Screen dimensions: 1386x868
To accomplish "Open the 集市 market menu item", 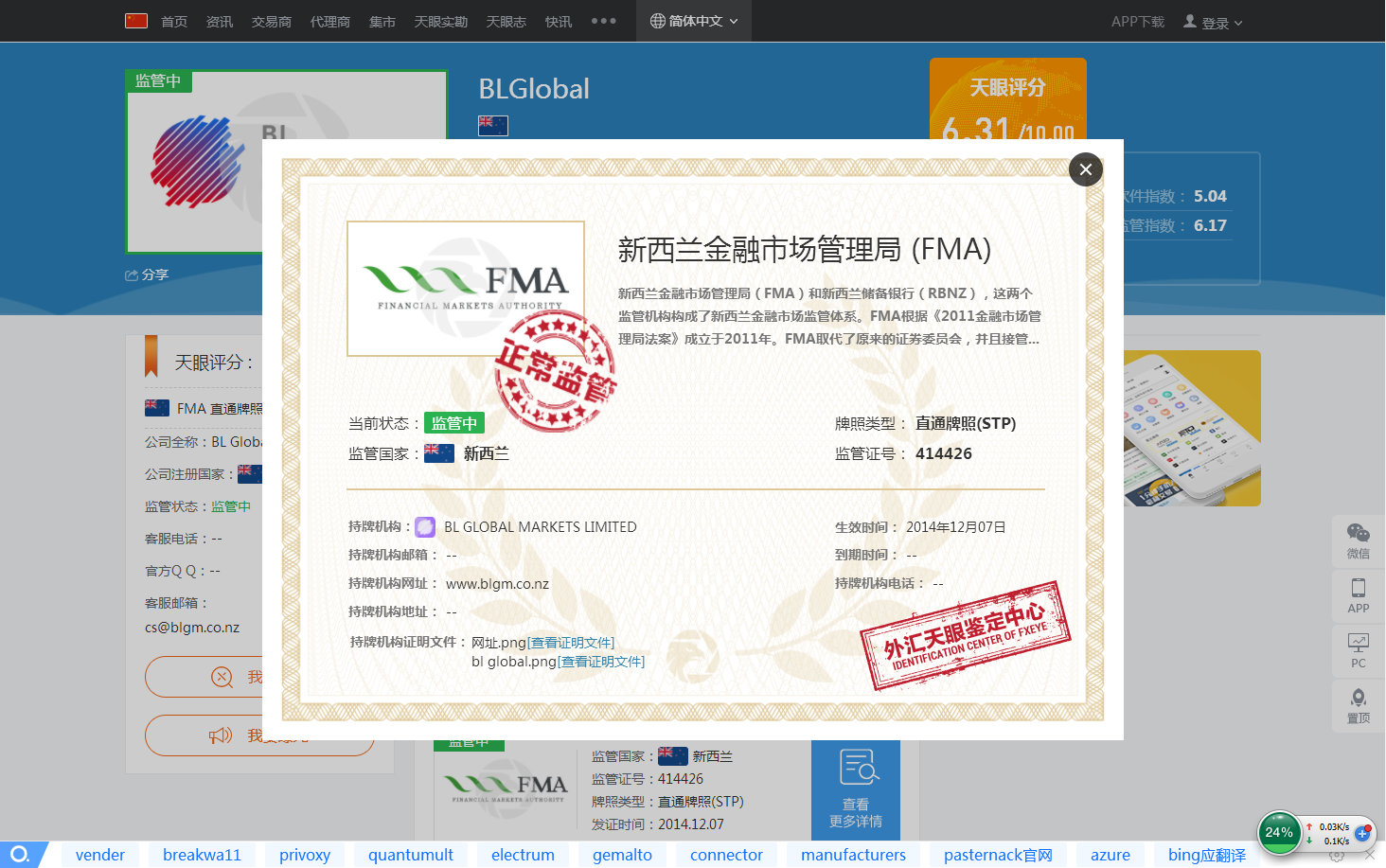I will pos(382,22).
